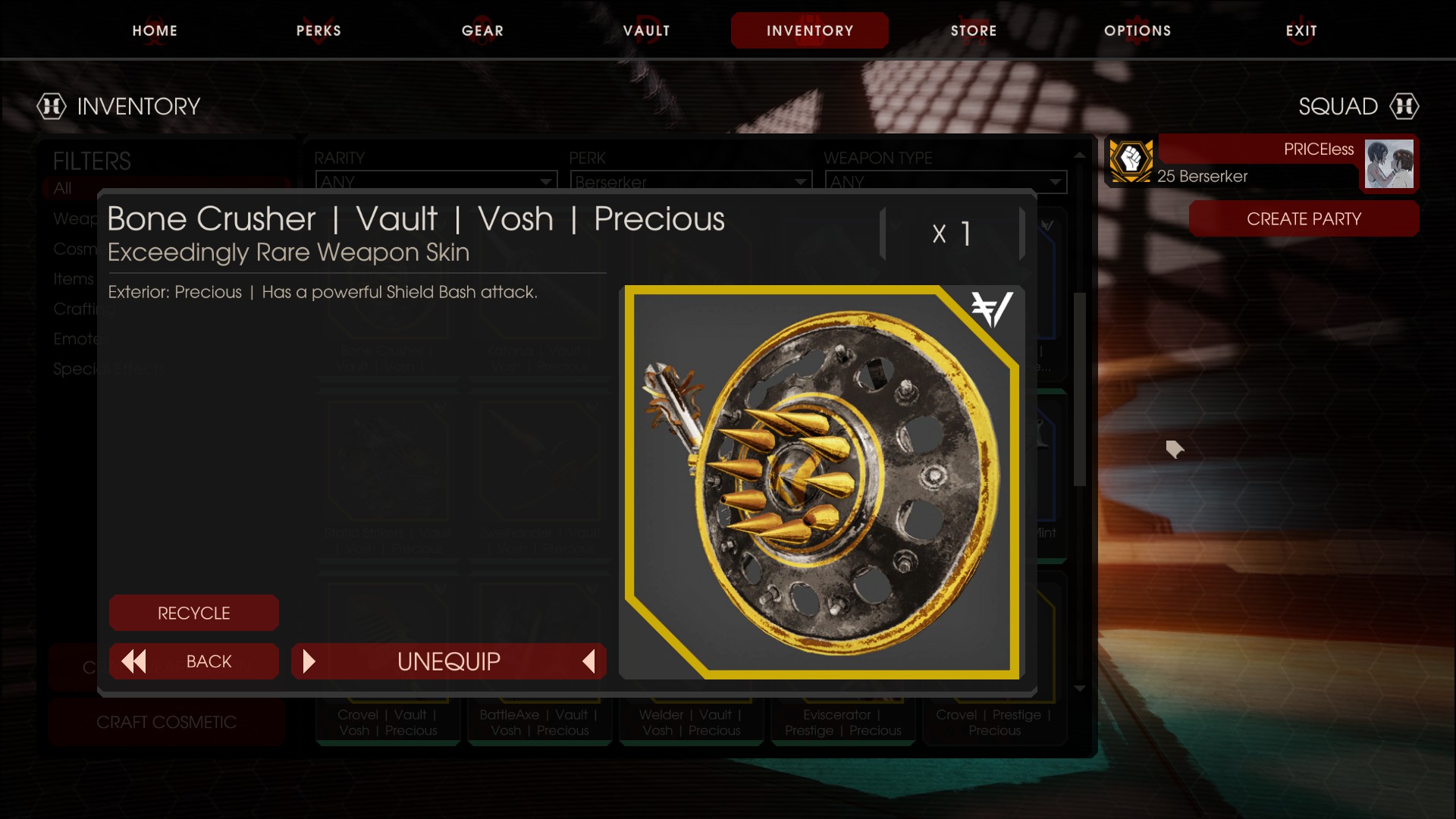Click the Vosh emblem on skin preview

992,309
